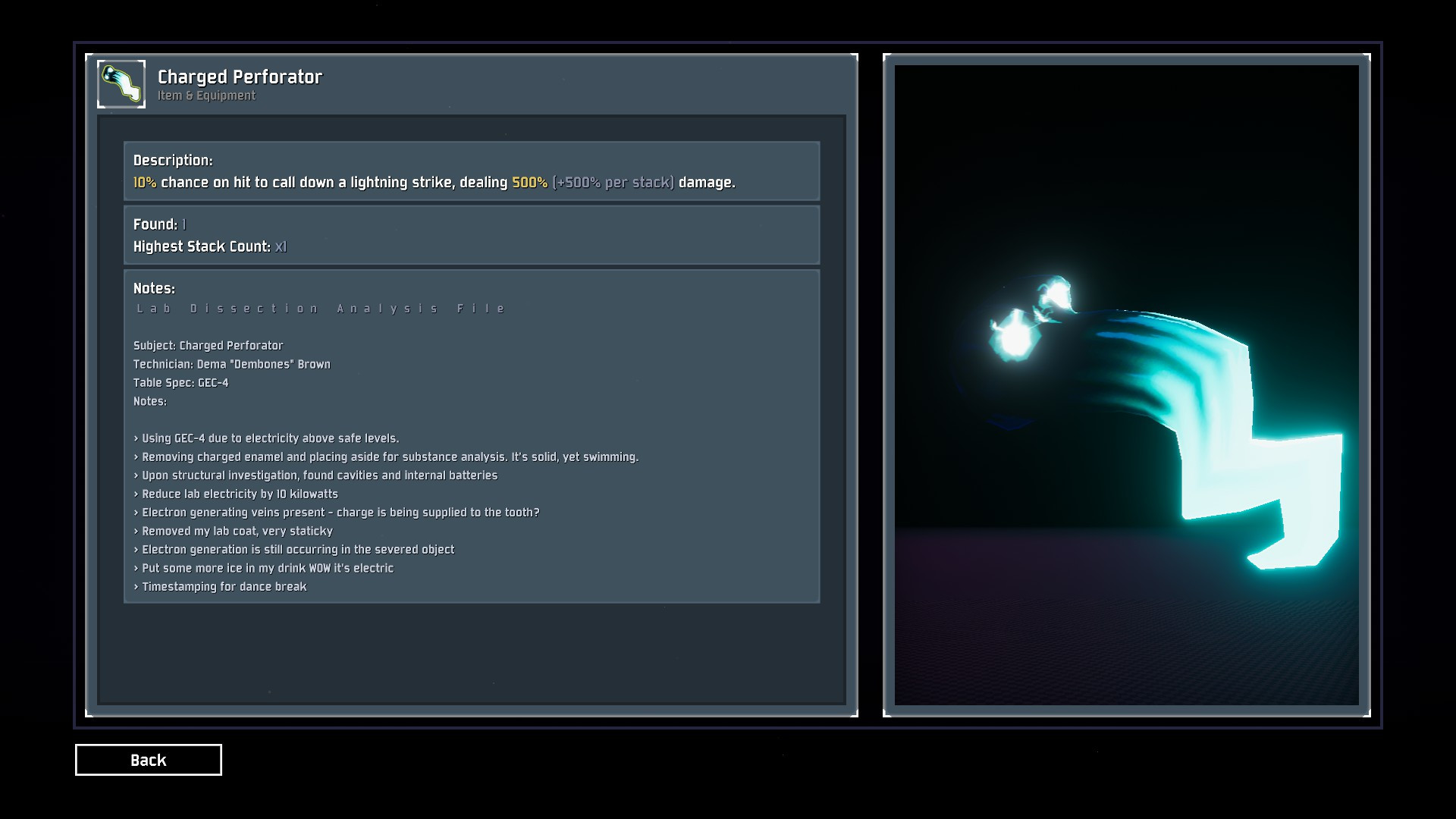Click the Charged Perforator title text
The image size is (1456, 819).
point(240,77)
